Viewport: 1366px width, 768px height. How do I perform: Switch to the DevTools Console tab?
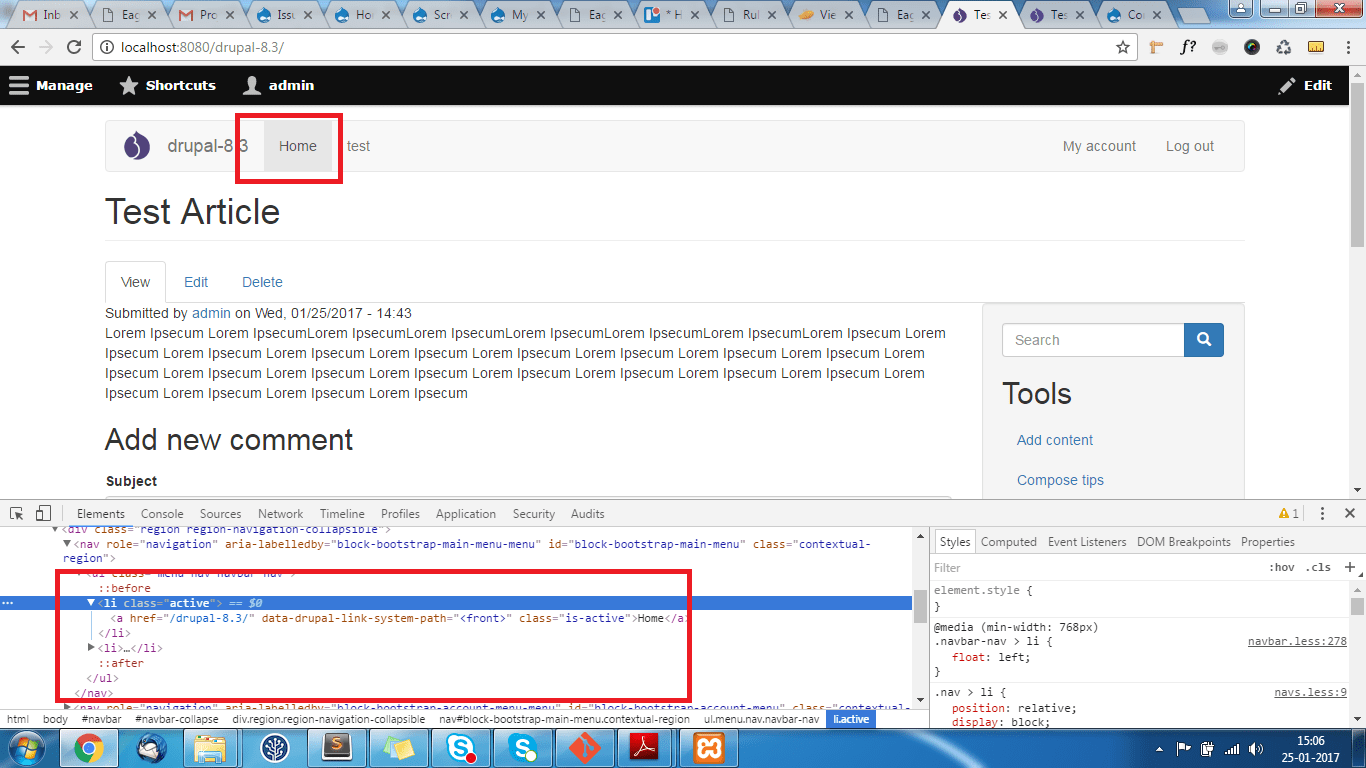coord(162,513)
